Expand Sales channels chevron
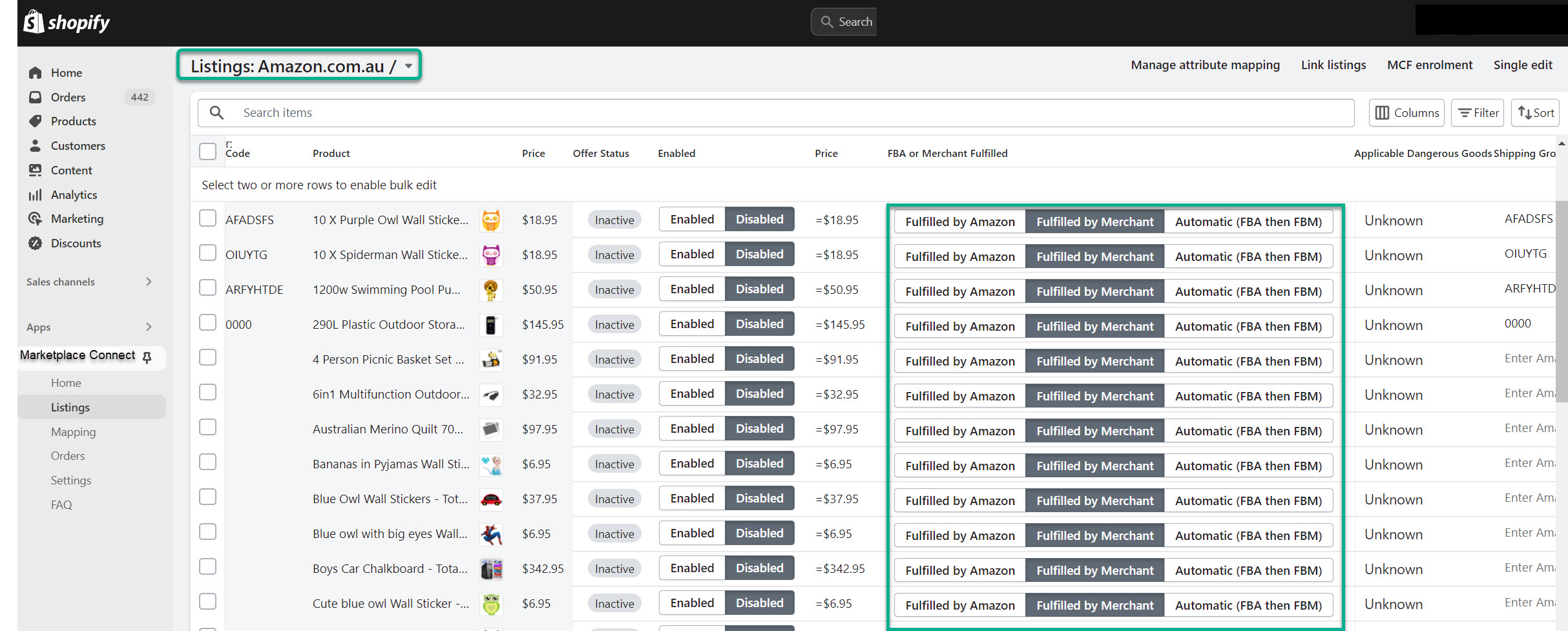Screen dimensions: 1568x631 tap(149, 282)
